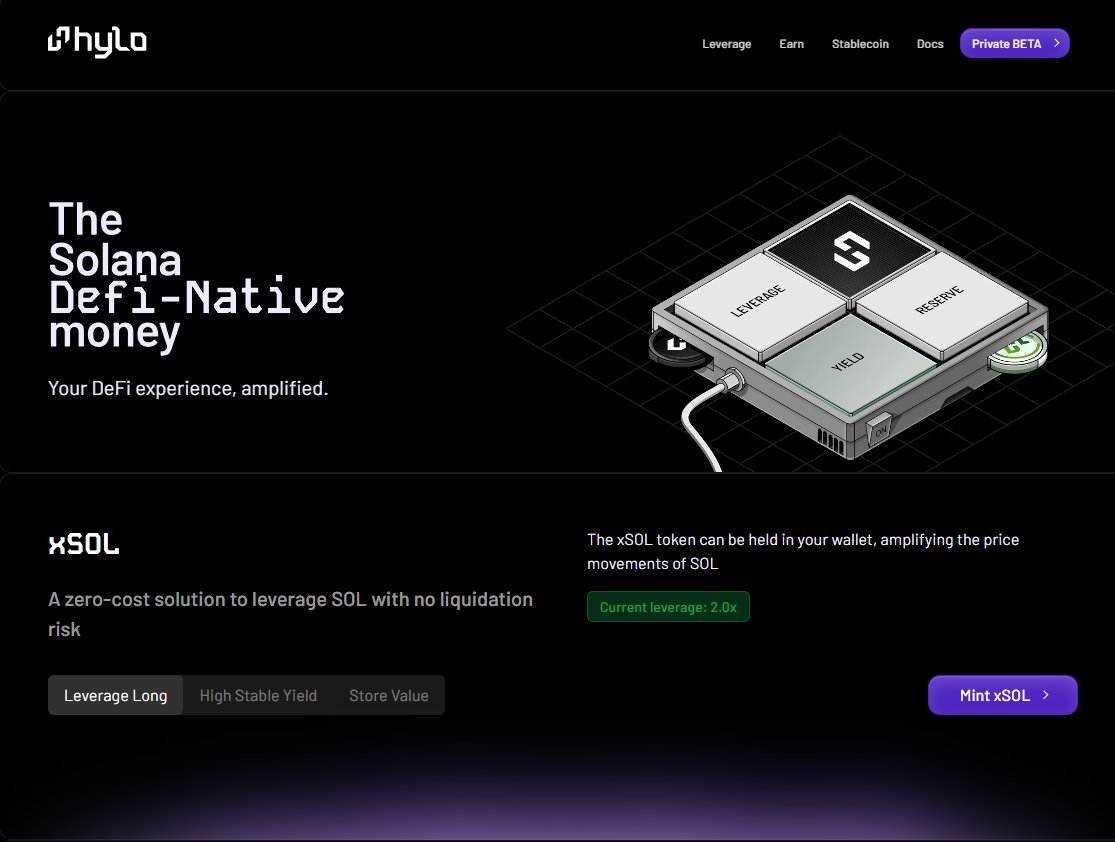The image size is (1115, 842).
Task: Click the YIELD tile in the illustration
Action: [850, 363]
